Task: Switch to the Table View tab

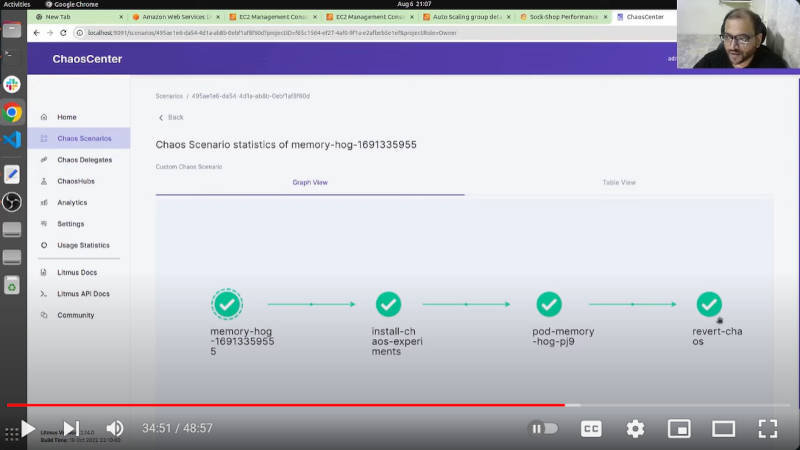Action: 619,183
